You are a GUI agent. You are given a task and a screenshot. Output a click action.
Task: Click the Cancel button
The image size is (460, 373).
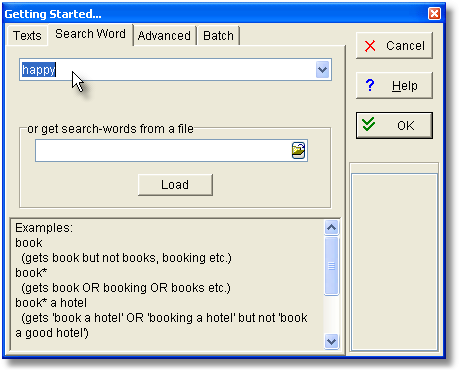[x=394, y=46]
